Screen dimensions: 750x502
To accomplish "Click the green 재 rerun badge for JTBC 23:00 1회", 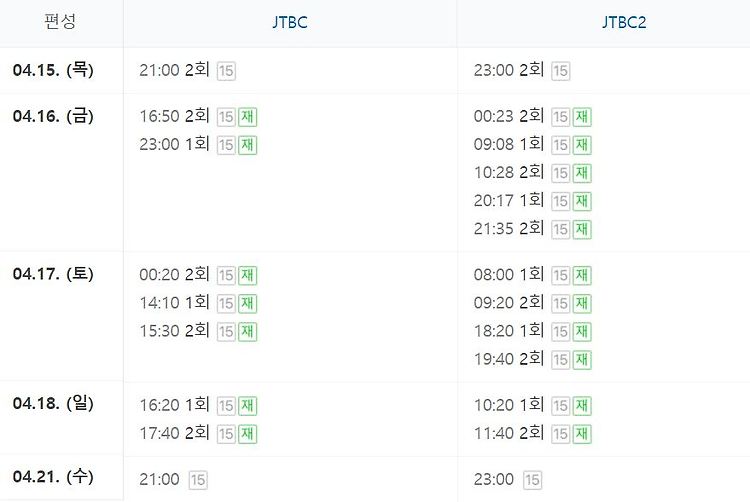I will 247,145.
